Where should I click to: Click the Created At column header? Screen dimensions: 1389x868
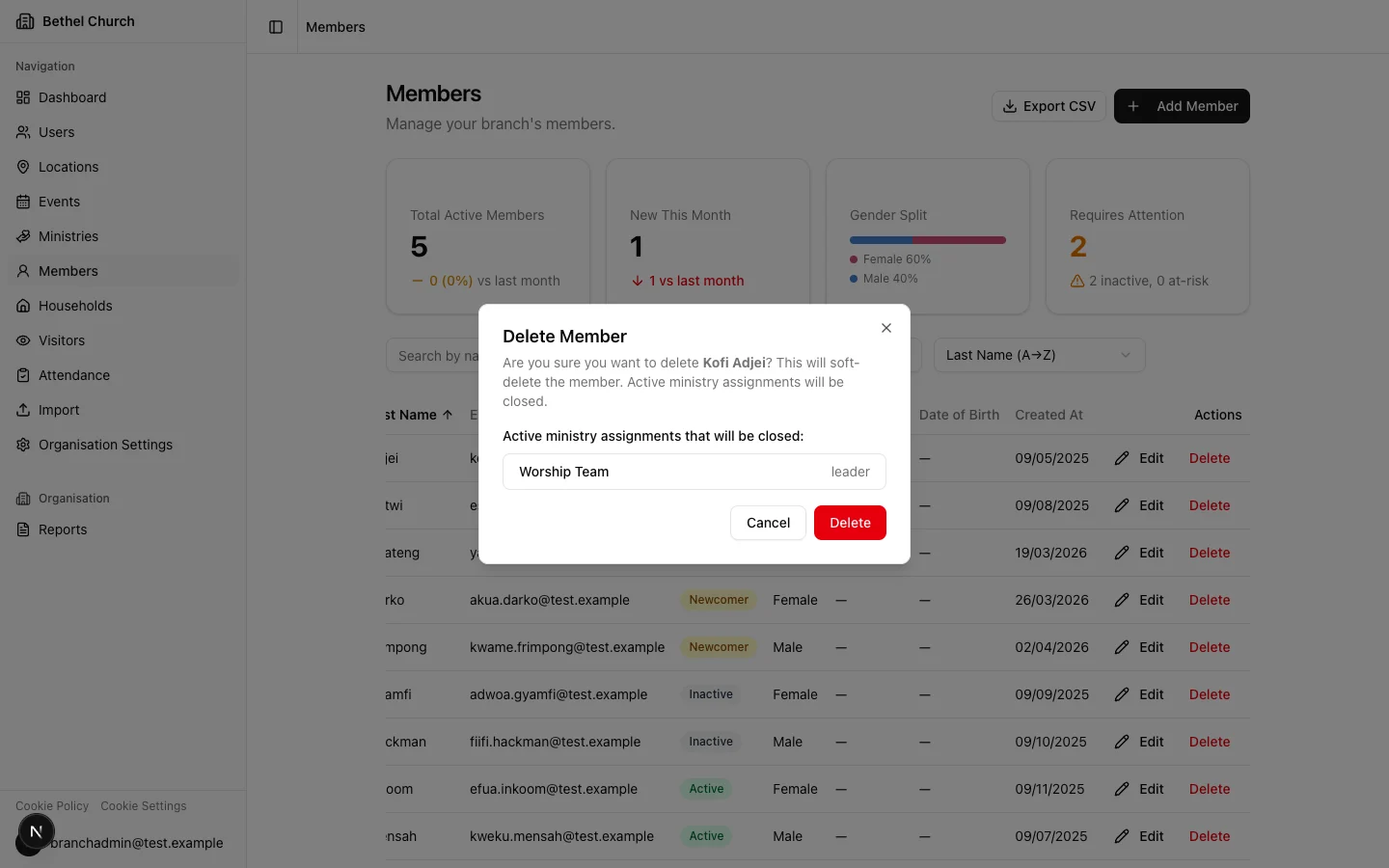point(1049,415)
